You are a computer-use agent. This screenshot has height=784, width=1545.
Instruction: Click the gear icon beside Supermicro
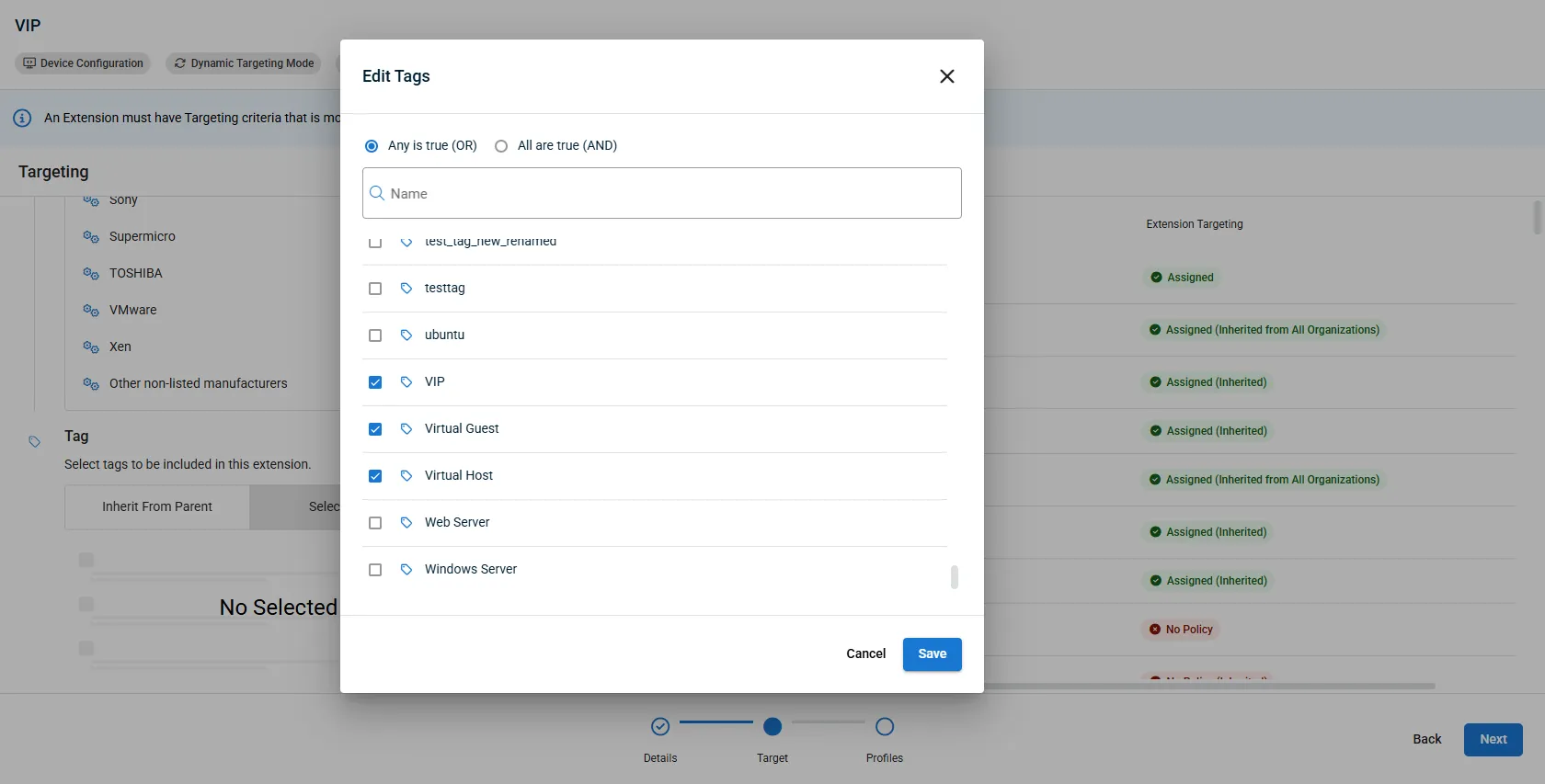tap(91, 236)
